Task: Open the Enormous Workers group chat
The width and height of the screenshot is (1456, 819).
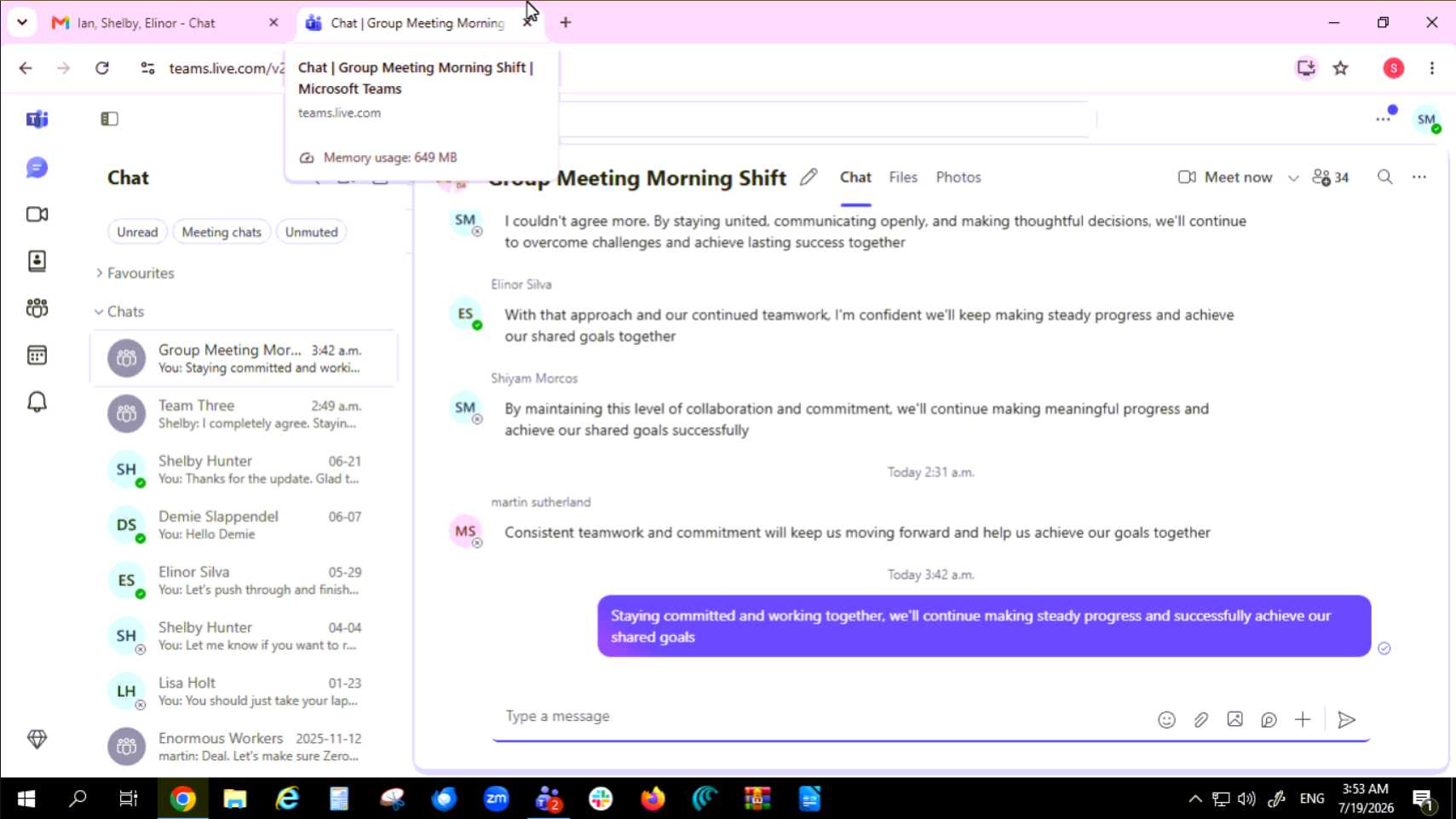Action: (x=243, y=747)
